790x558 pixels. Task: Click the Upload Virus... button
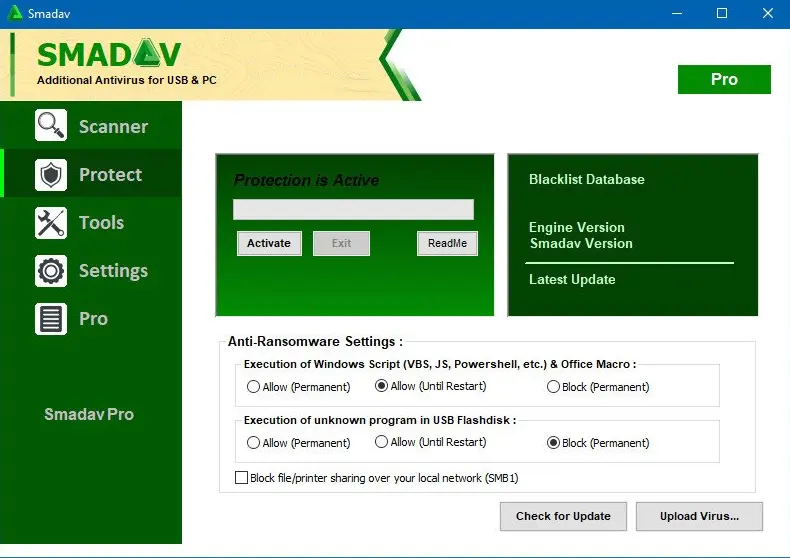coord(699,516)
